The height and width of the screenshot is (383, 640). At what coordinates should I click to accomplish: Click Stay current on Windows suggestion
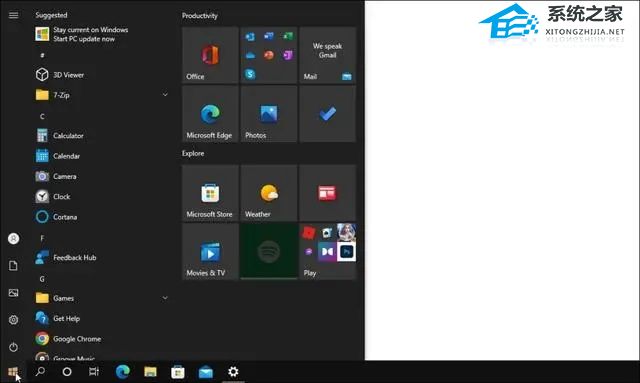coord(101,34)
